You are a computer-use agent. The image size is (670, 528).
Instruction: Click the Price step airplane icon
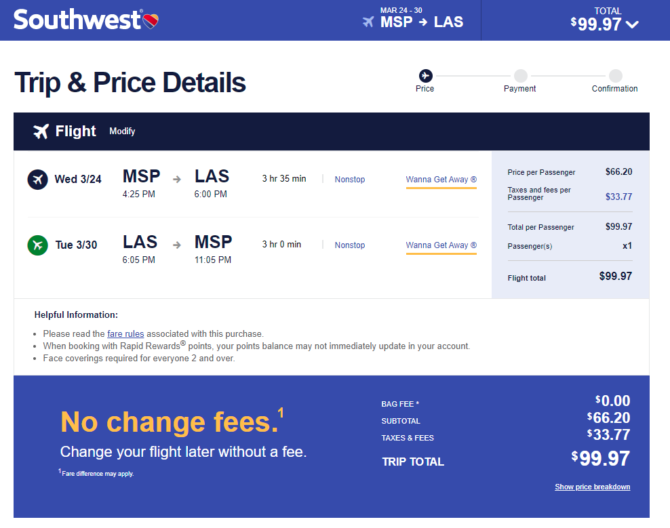click(x=425, y=76)
